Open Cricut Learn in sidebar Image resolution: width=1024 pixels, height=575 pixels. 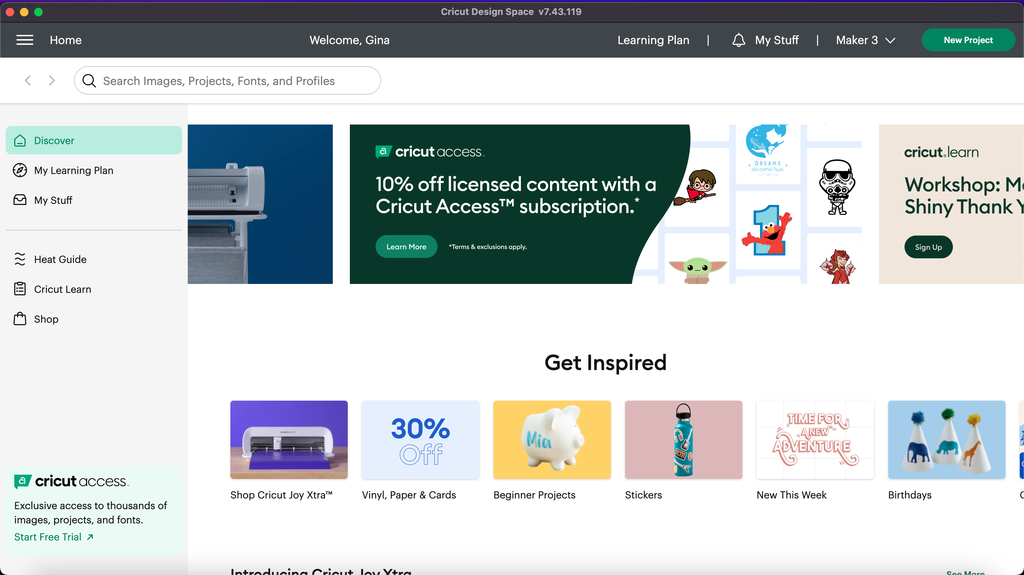[x=62, y=289]
